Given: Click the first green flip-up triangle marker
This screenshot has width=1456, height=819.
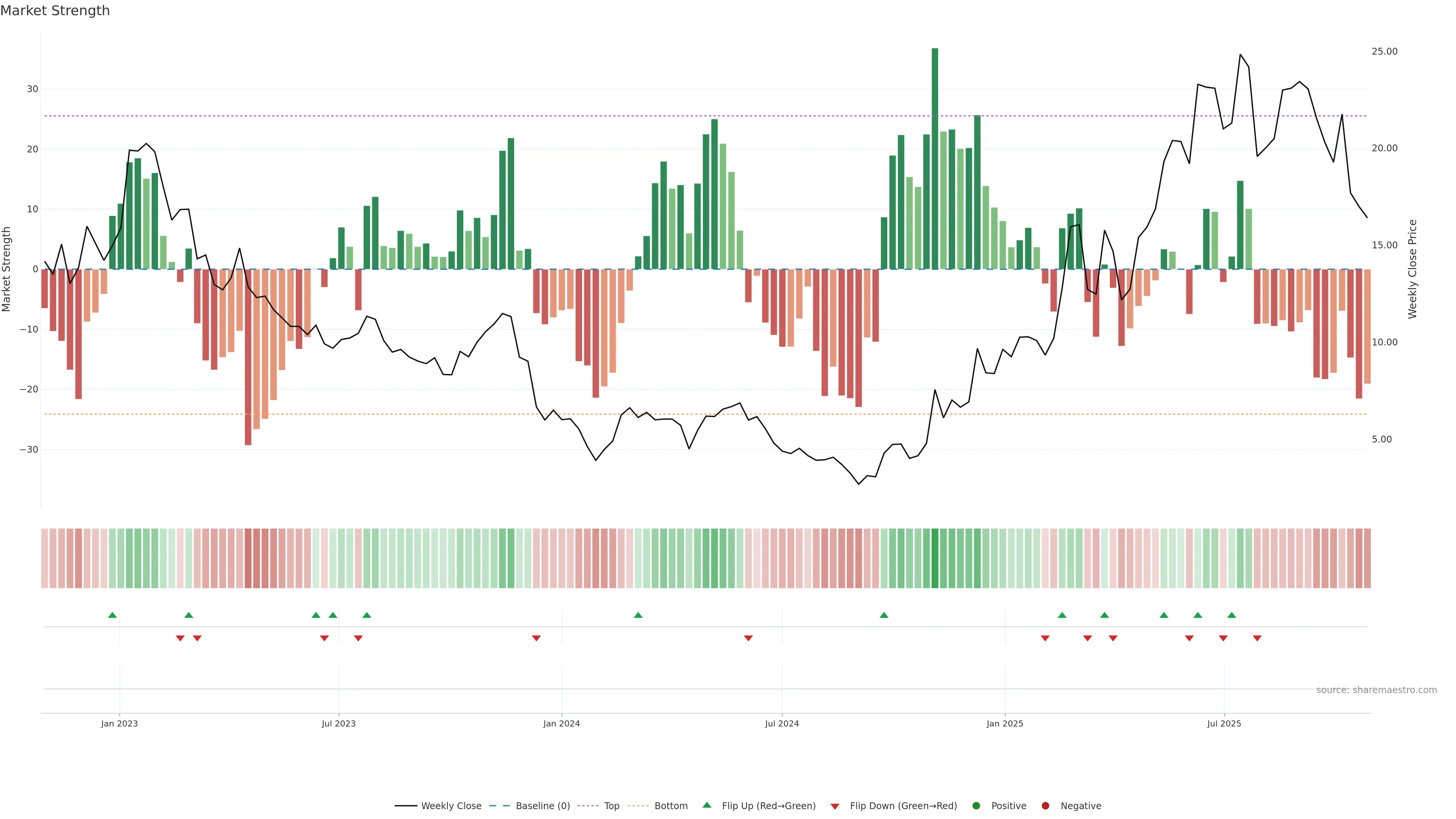Looking at the screenshot, I should 113,615.
